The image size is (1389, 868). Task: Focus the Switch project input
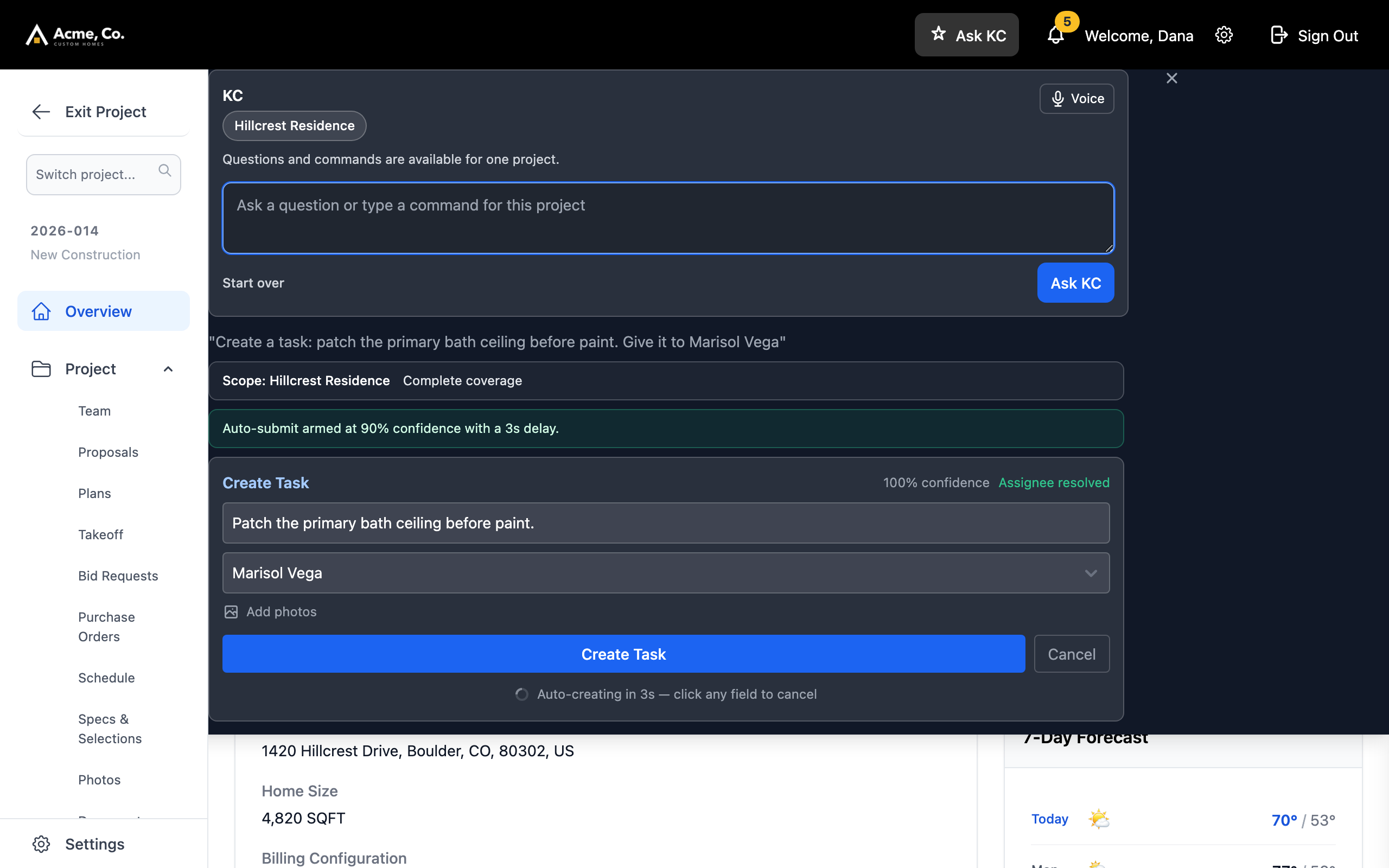(103, 175)
